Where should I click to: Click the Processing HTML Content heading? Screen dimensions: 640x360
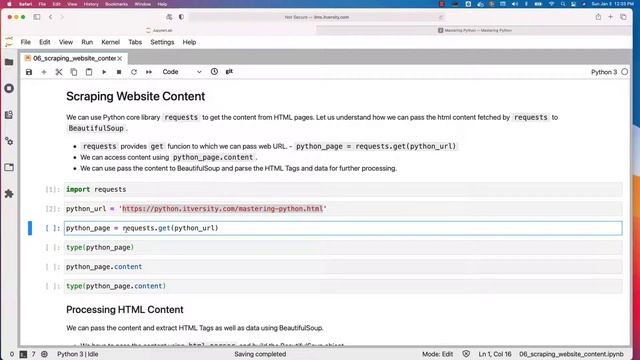click(124, 310)
